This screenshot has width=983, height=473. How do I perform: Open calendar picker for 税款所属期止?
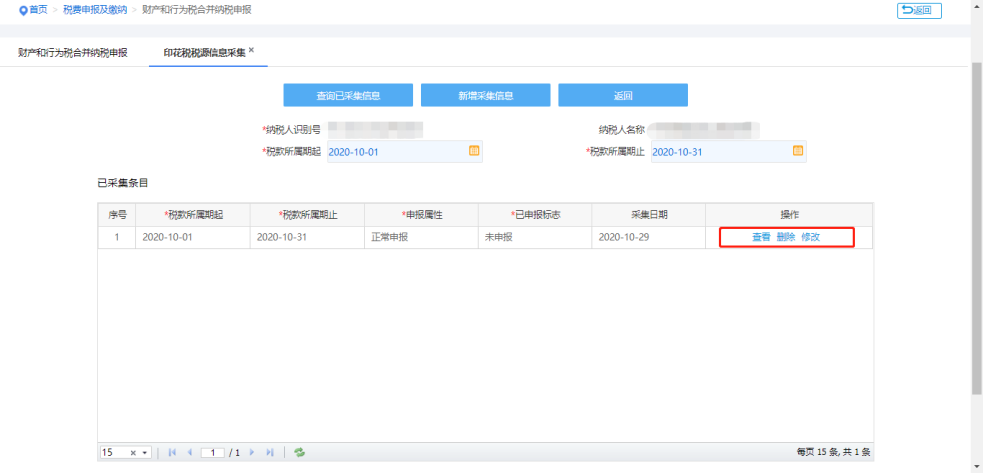pyautogui.click(x=798, y=151)
